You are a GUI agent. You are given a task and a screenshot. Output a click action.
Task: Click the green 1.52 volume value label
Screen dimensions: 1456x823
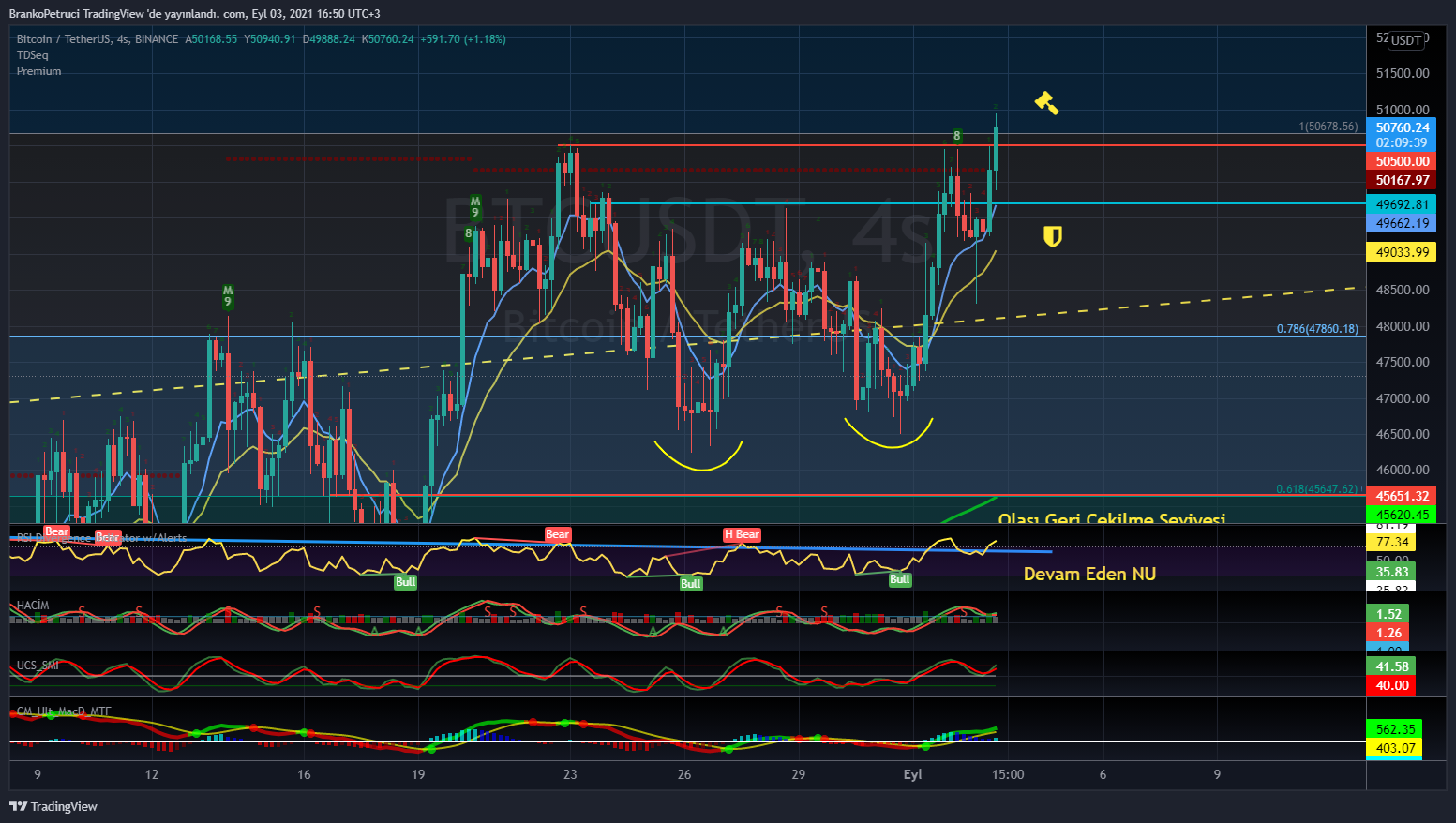(x=1388, y=614)
